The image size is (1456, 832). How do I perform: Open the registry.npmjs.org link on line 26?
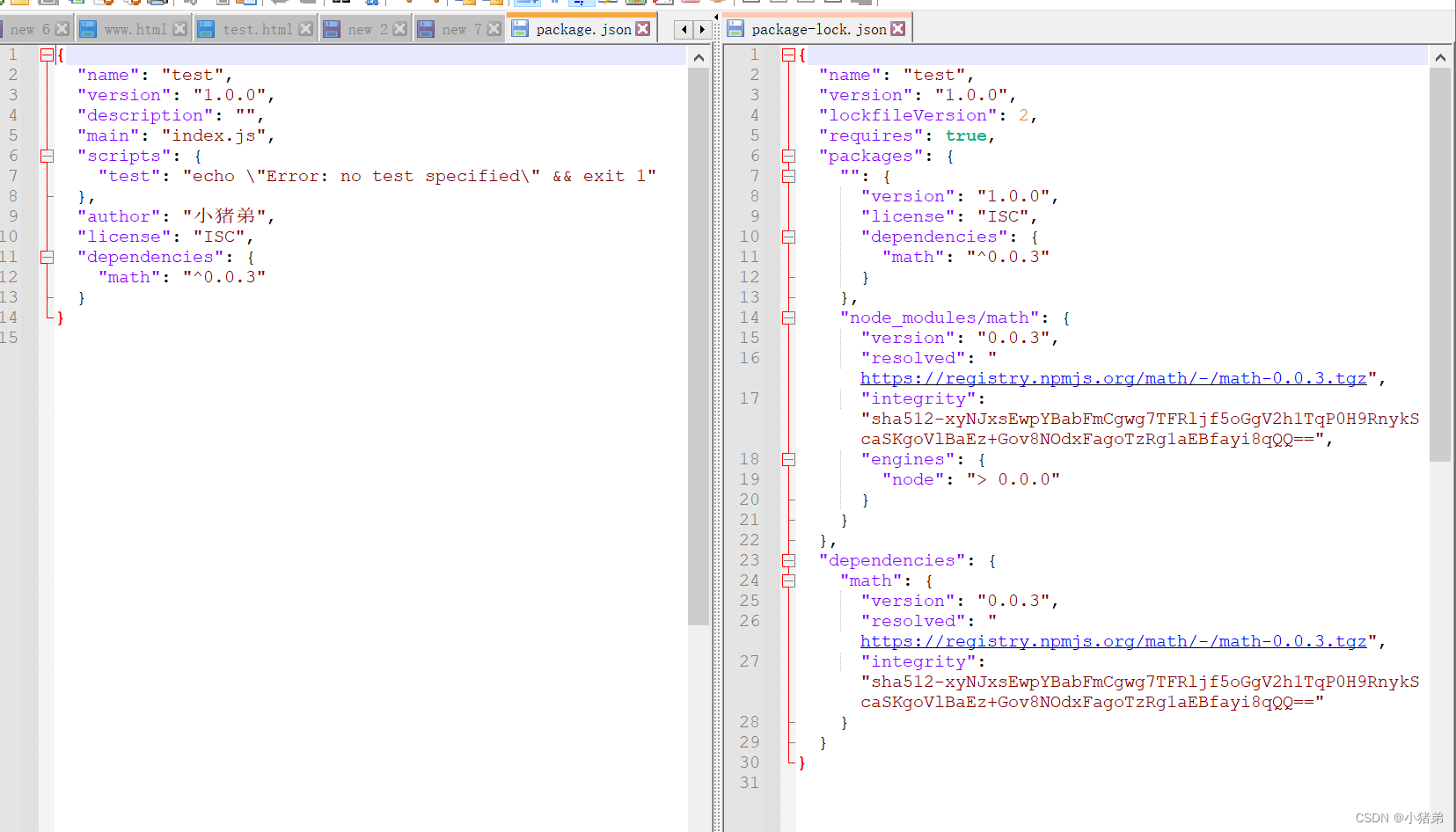[1113, 641]
